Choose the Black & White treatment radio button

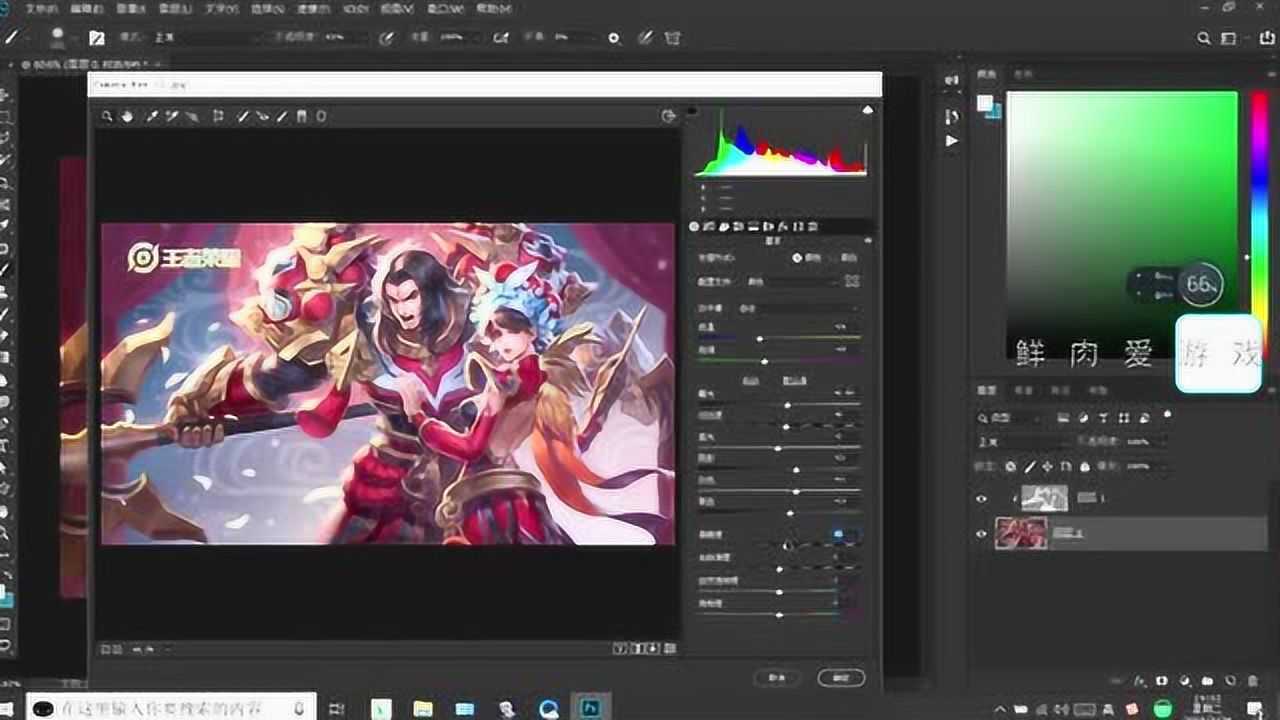(831, 257)
